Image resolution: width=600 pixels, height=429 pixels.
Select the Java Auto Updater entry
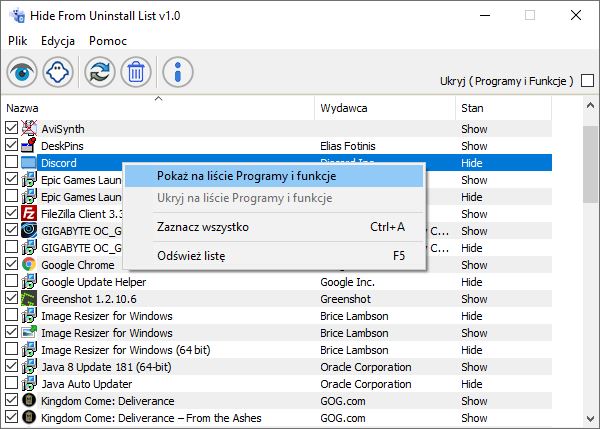pyautogui.click(x=86, y=384)
